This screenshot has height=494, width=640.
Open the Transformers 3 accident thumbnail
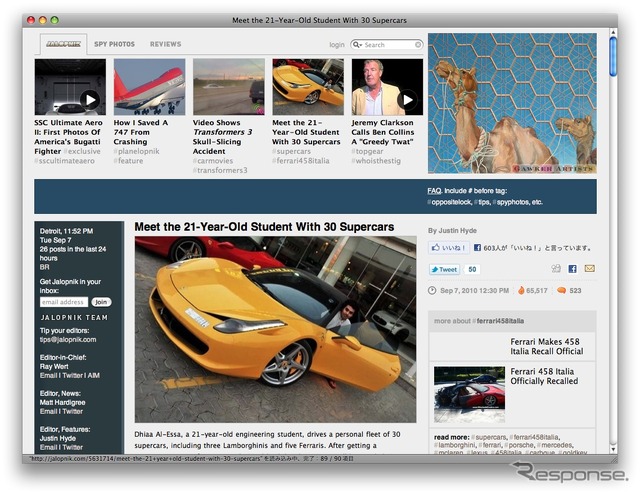tap(229, 87)
